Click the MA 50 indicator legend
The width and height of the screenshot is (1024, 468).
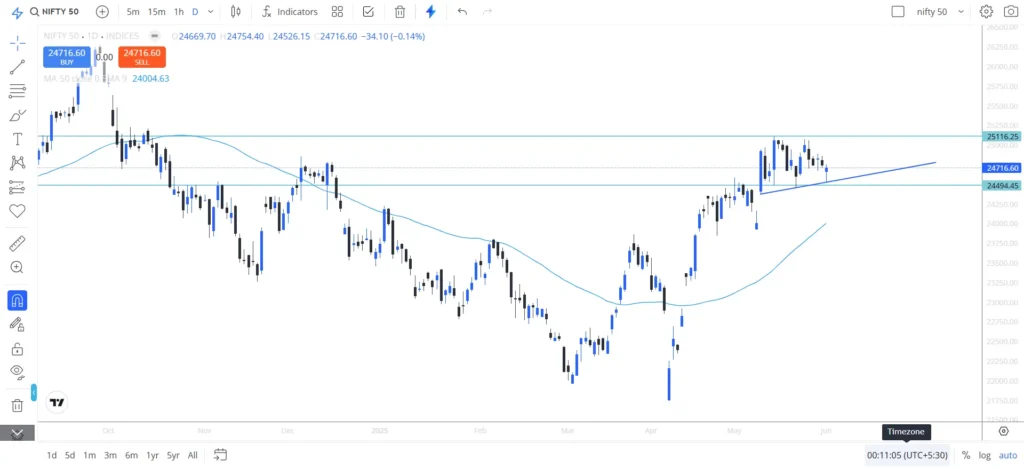85,78
